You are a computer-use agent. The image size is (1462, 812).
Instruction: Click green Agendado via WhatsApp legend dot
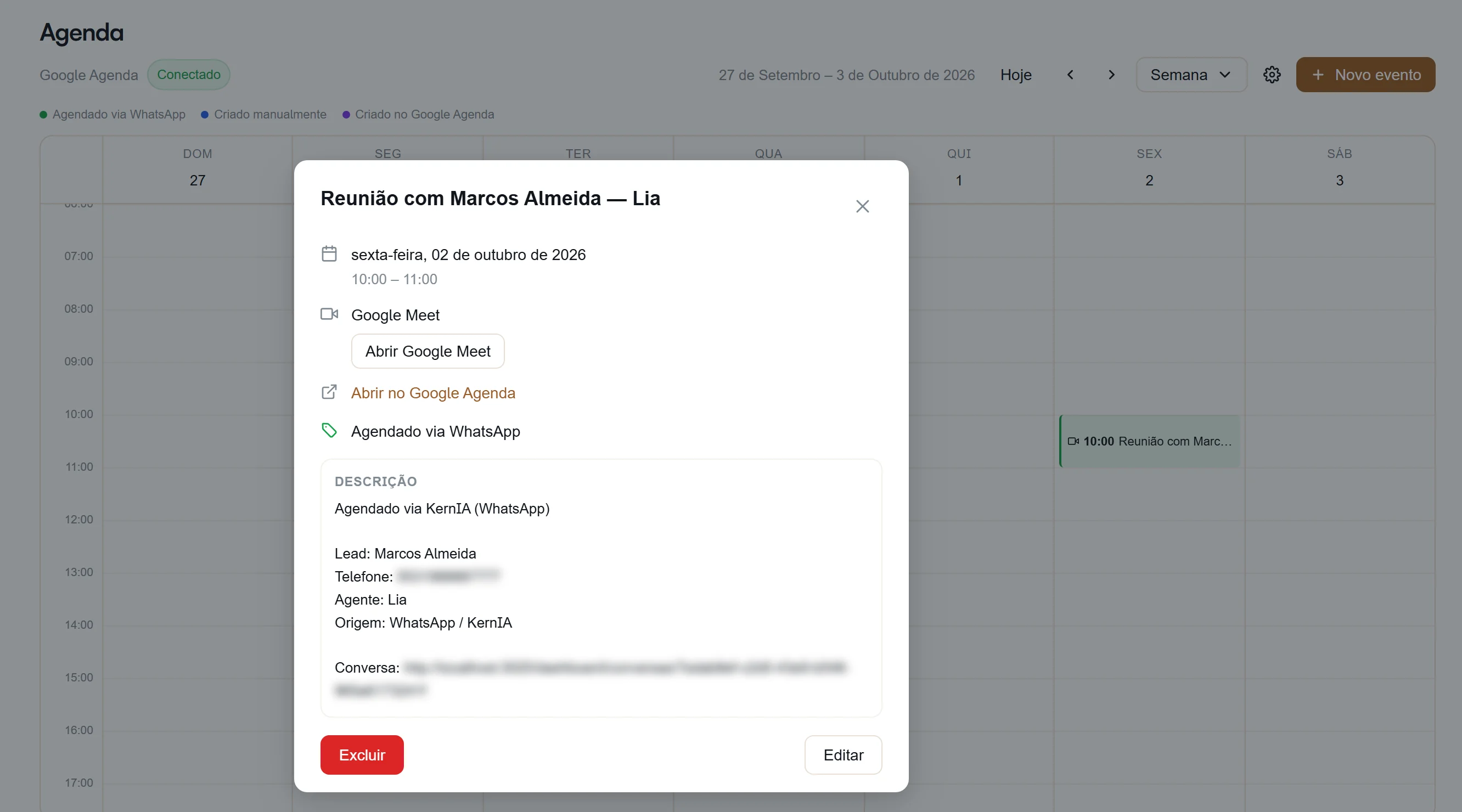click(x=43, y=115)
